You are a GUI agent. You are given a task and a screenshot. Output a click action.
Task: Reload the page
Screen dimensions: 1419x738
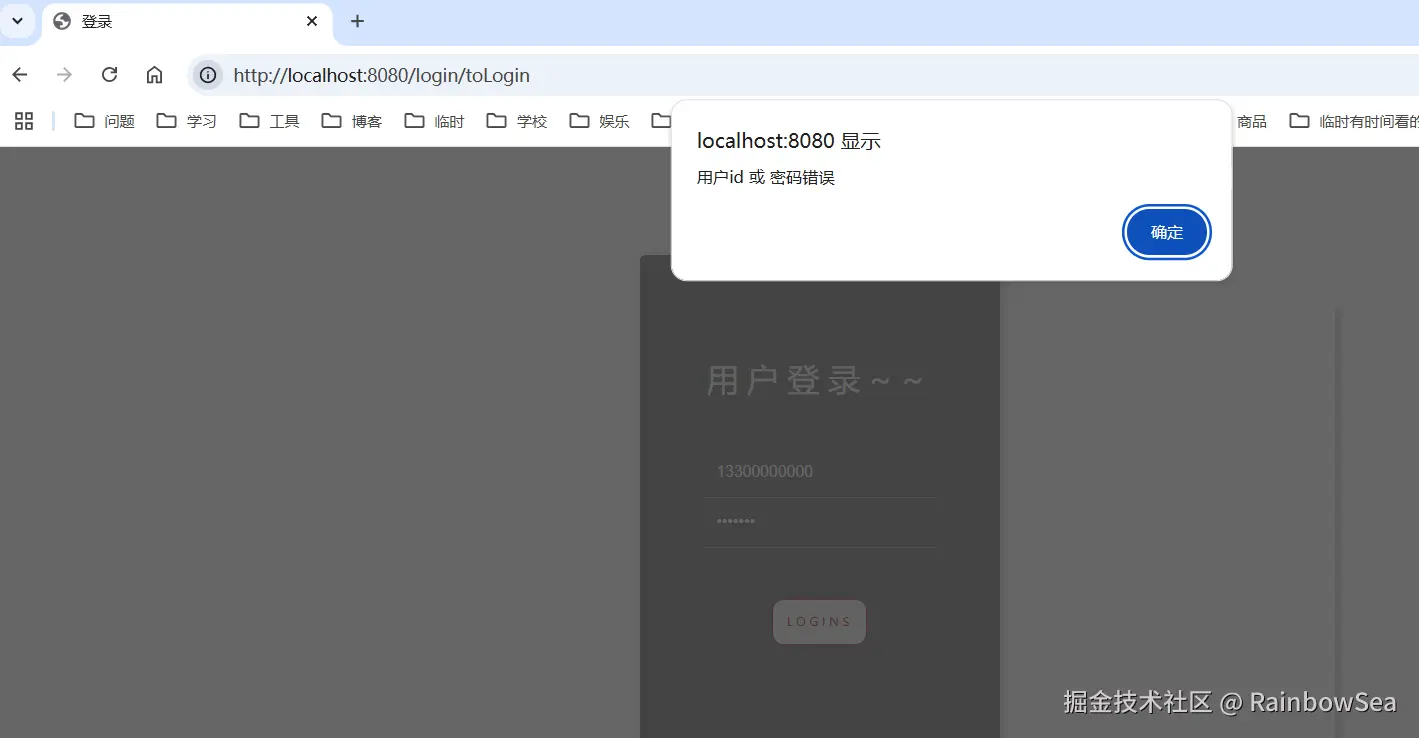[110, 75]
